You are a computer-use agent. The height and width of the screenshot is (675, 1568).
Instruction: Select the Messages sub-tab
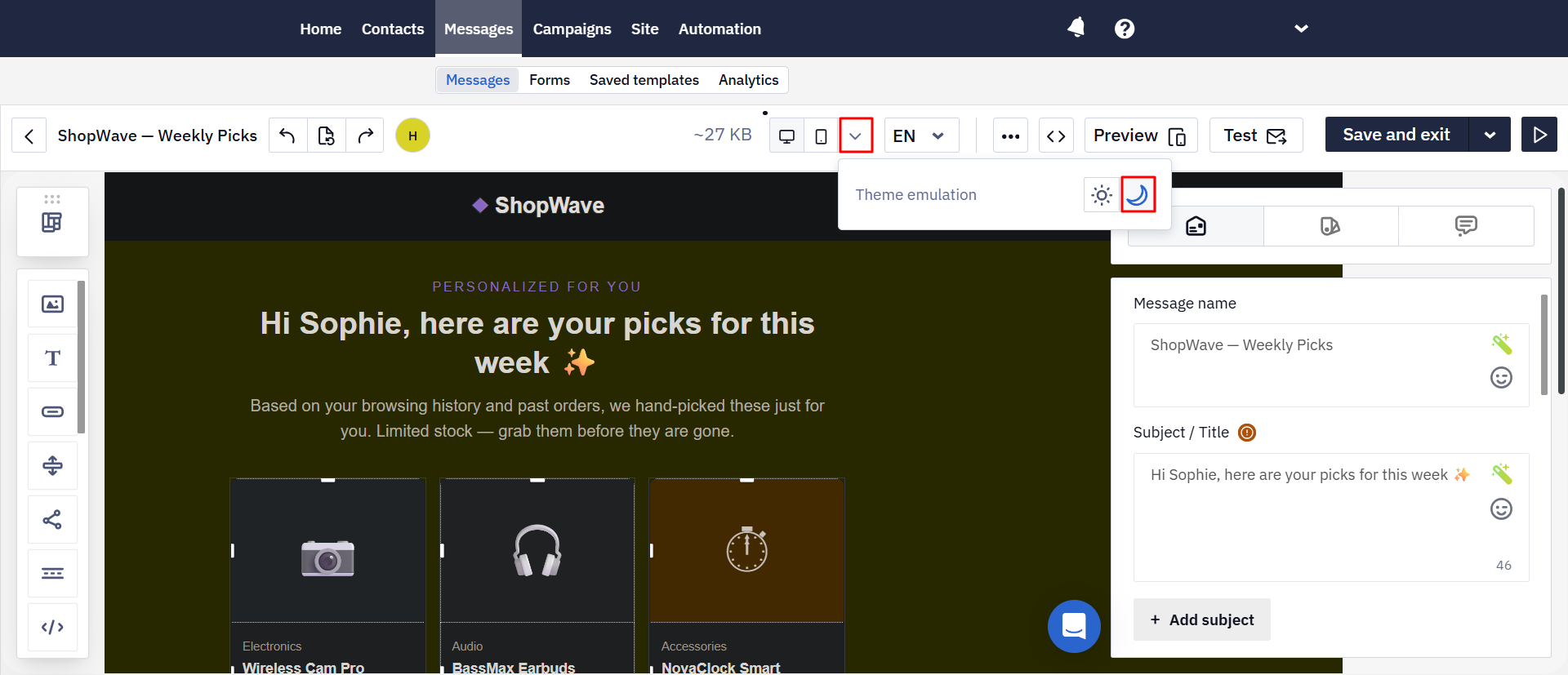point(478,80)
